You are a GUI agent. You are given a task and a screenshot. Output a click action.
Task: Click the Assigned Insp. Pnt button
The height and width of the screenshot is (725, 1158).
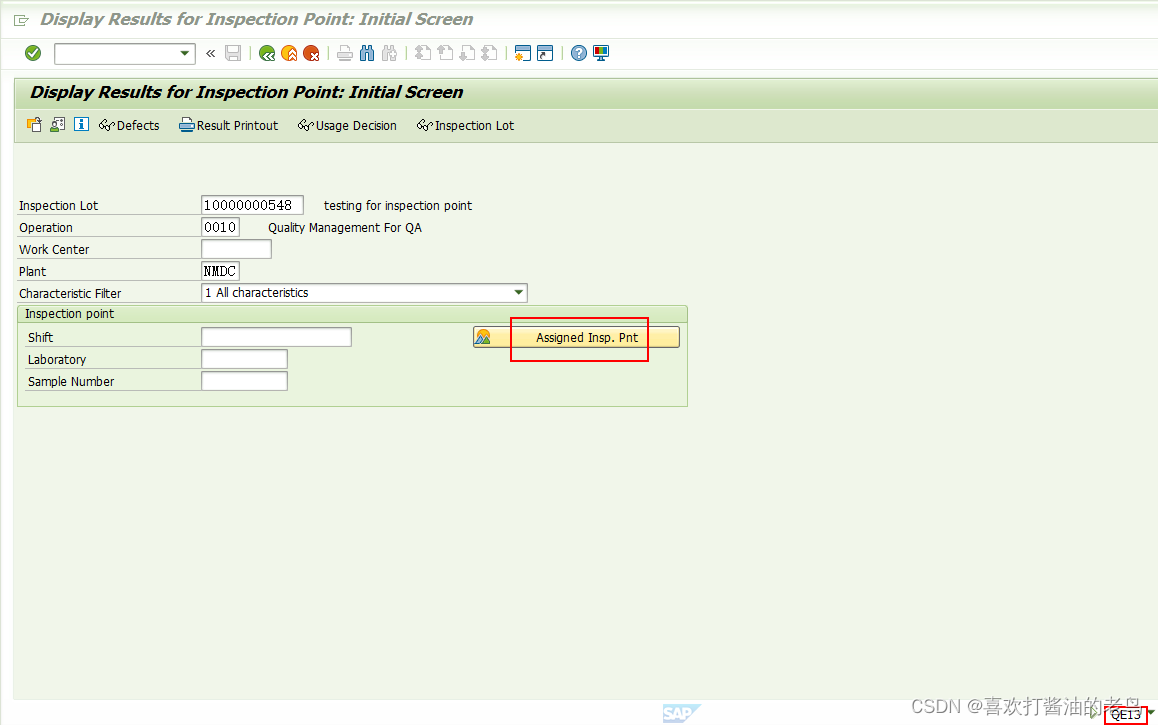(576, 337)
